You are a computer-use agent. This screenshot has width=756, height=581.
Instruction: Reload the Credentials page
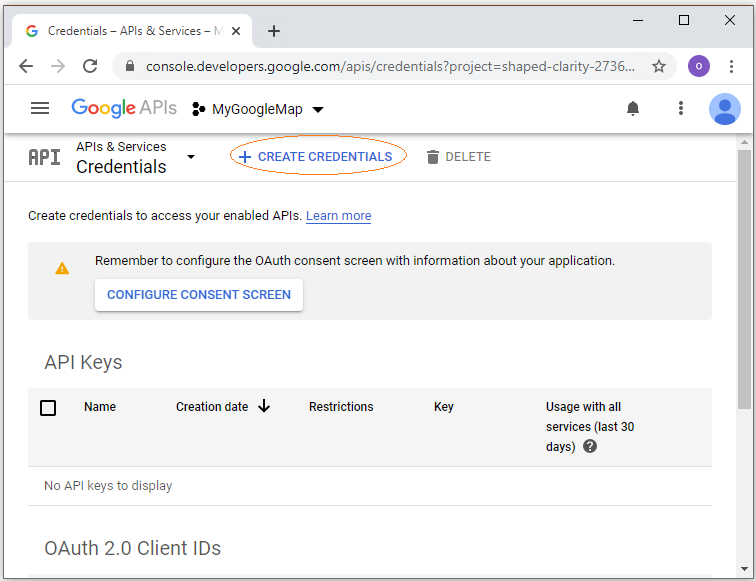coord(90,66)
